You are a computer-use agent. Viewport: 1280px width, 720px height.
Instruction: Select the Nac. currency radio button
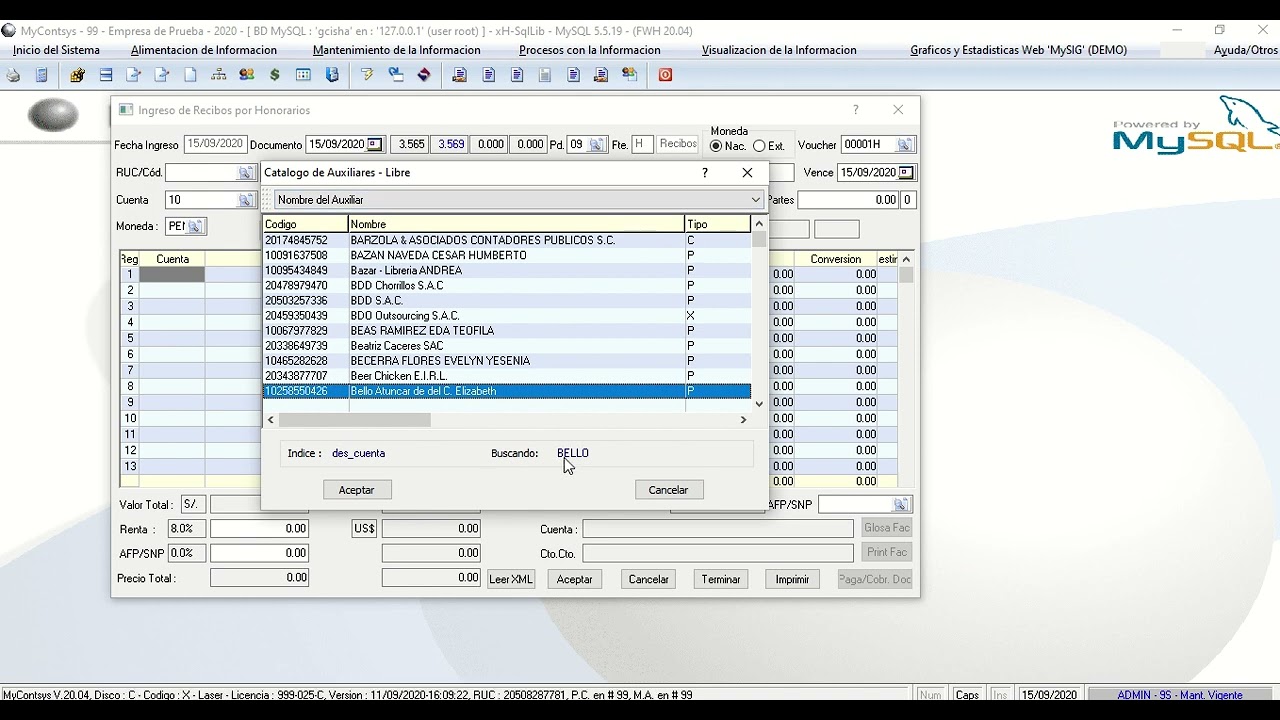click(x=716, y=146)
